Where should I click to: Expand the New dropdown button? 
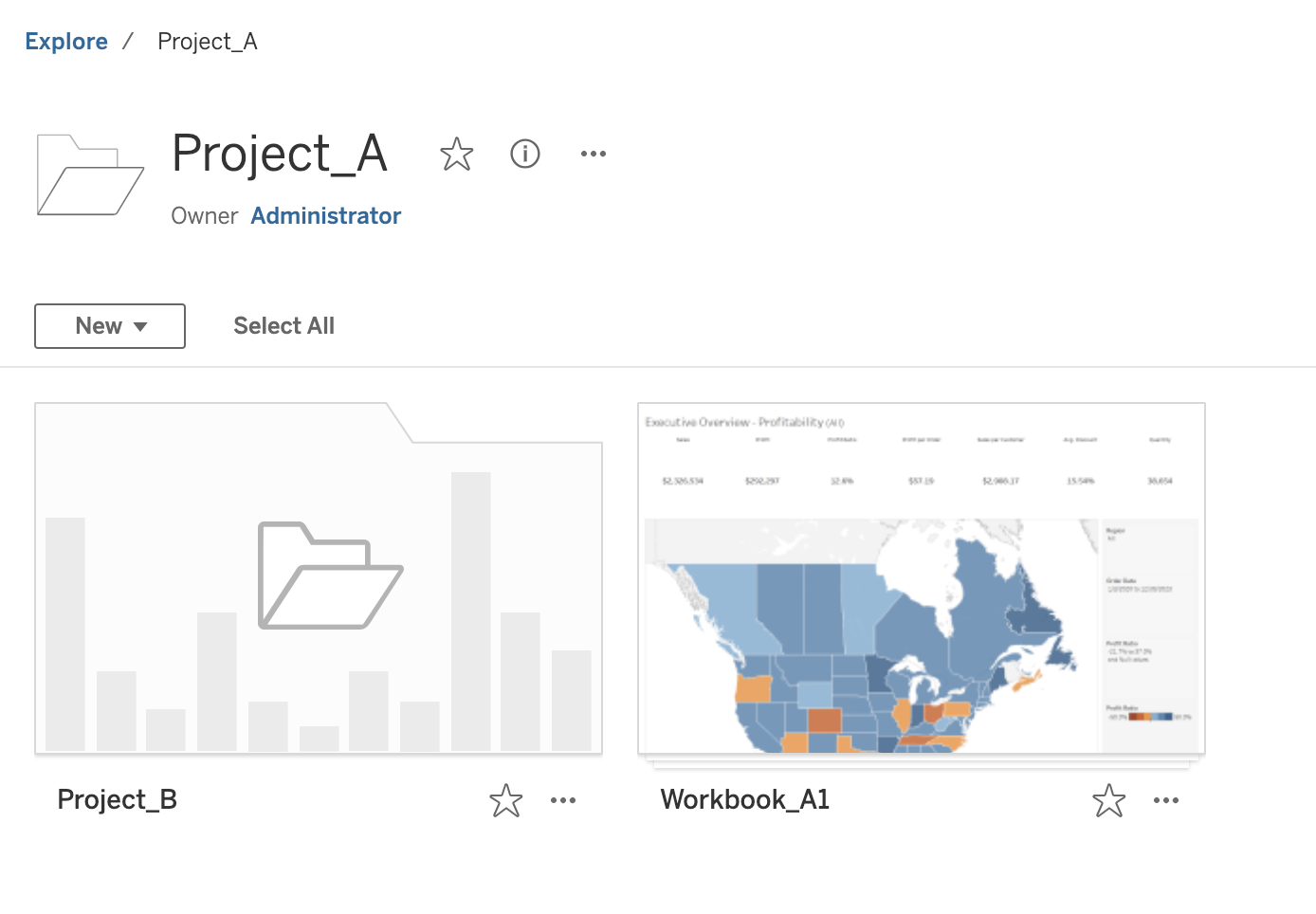pos(110,326)
